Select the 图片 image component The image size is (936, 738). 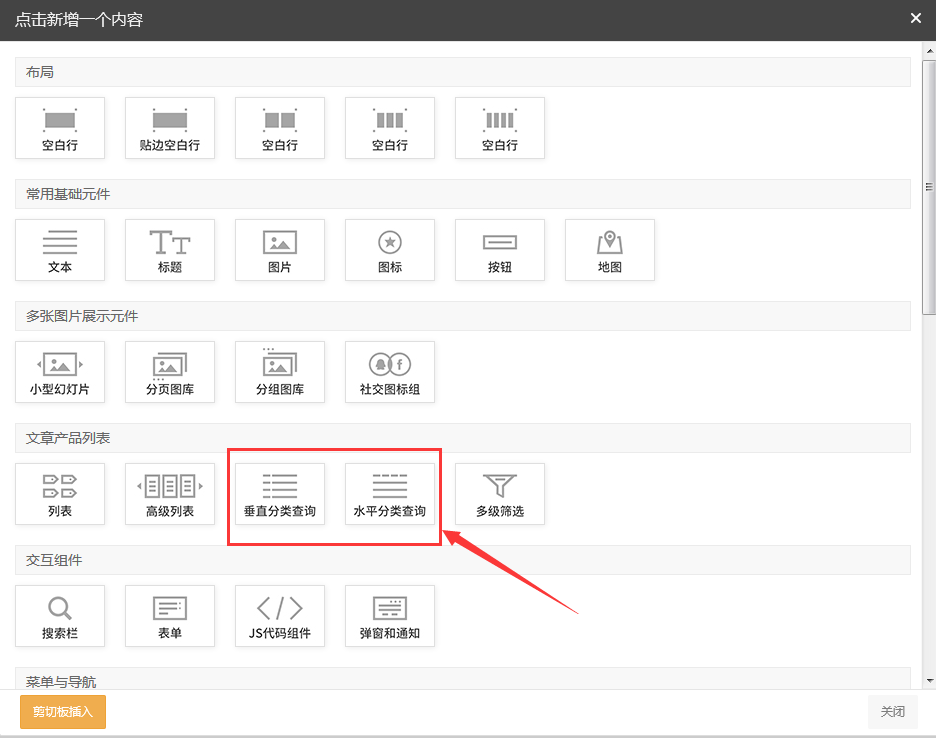[280, 250]
